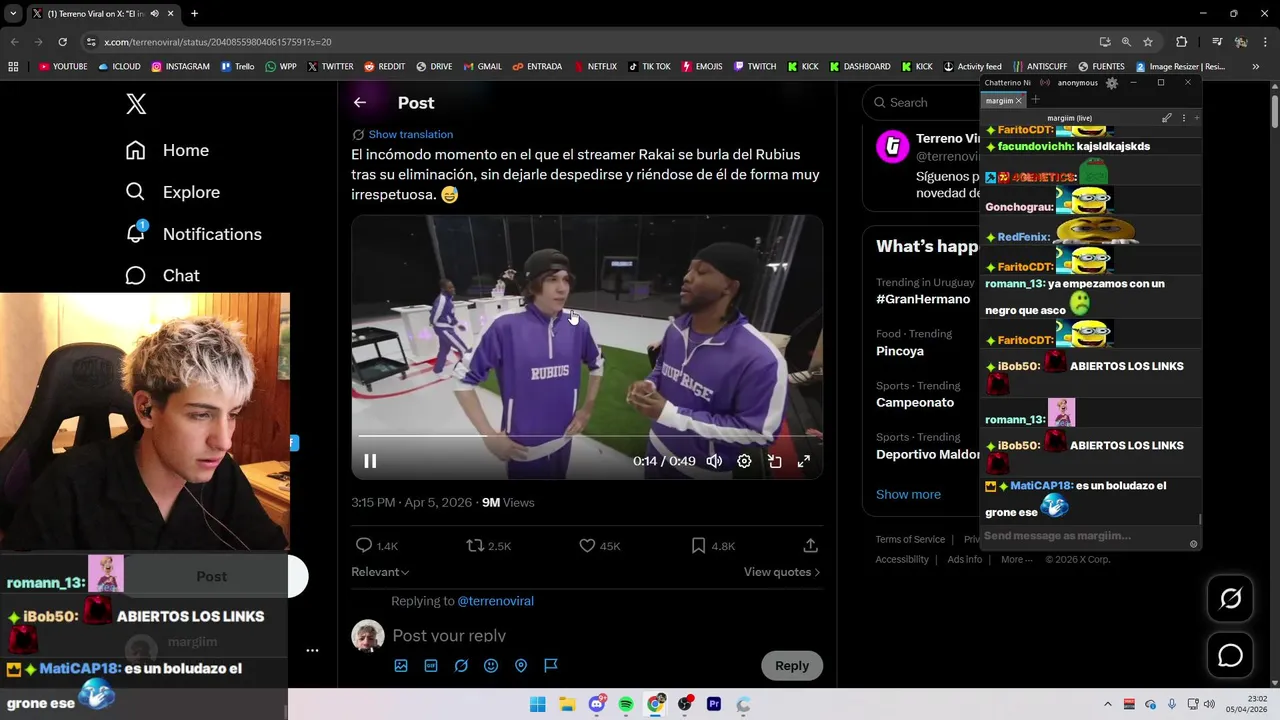The image size is (1280, 720).
Task: Open Accessibility footer link
Action: pos(902,559)
